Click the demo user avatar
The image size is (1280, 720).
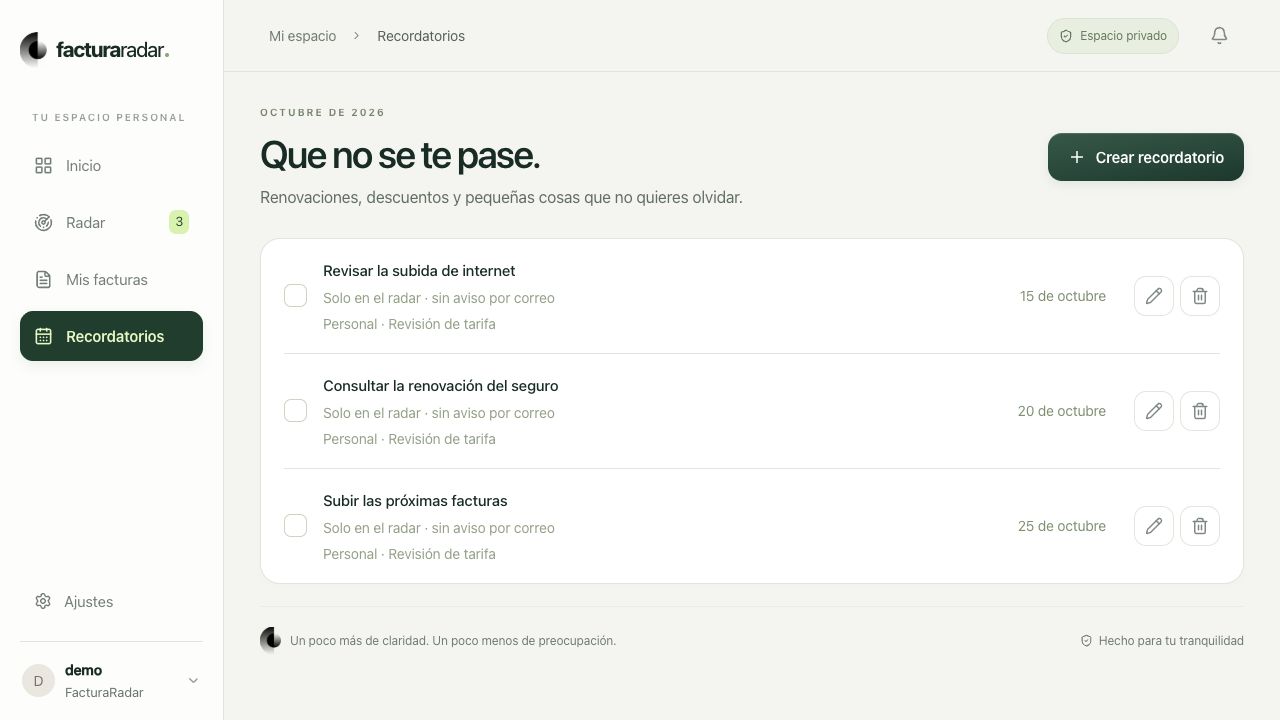pyautogui.click(x=38, y=681)
